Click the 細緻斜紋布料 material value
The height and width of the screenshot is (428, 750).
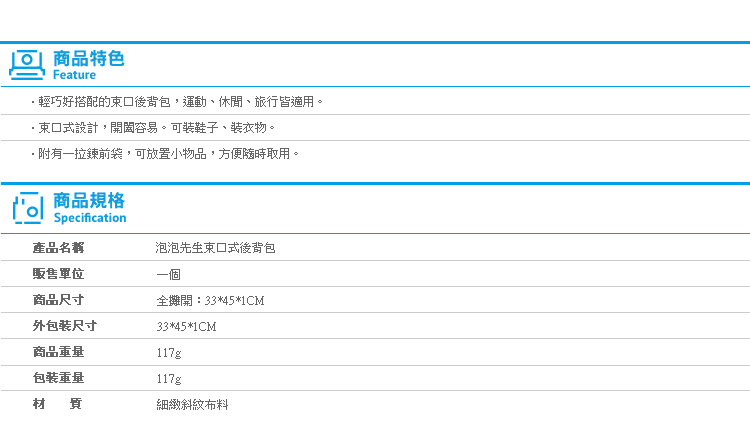(x=192, y=405)
